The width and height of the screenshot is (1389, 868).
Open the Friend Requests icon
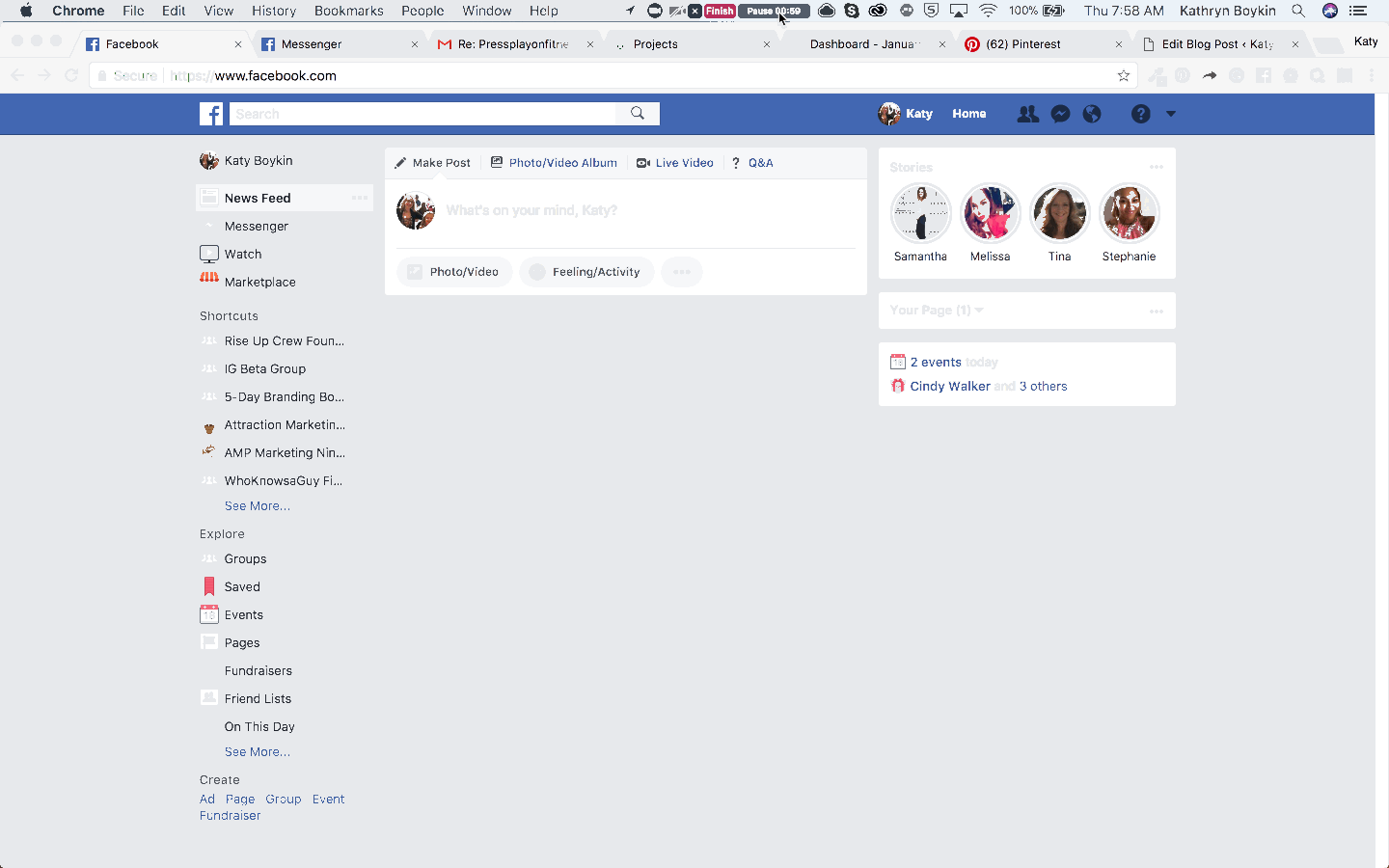1028,114
